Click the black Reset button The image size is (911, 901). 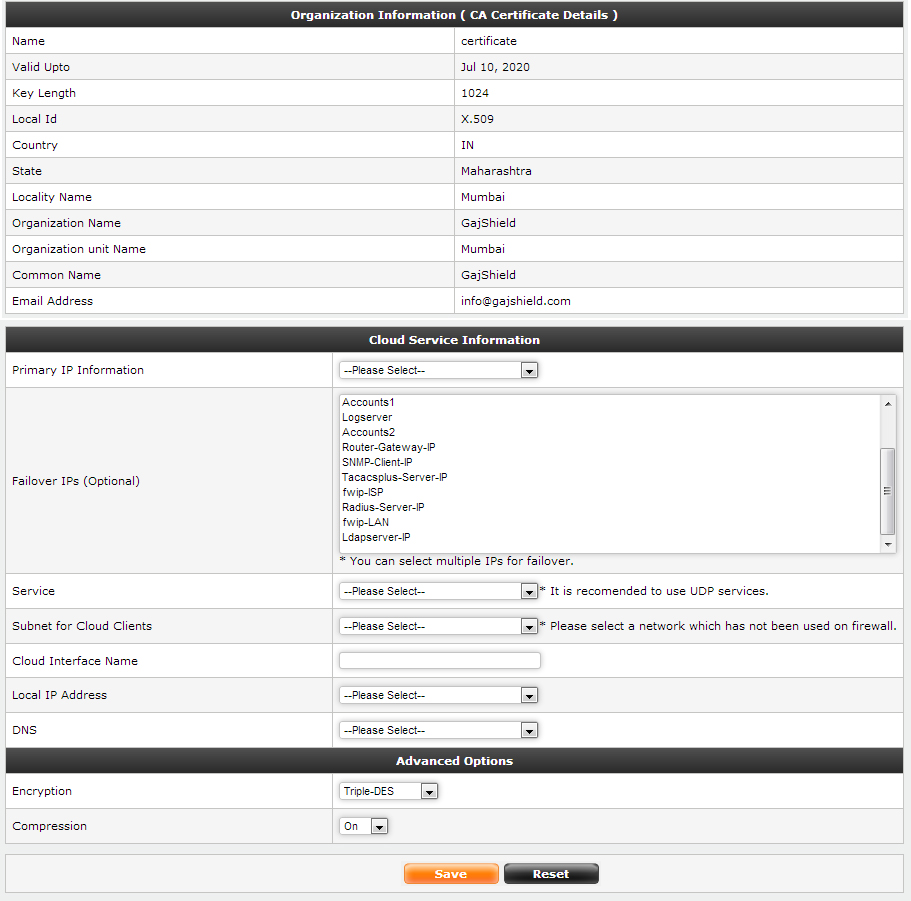(x=551, y=874)
